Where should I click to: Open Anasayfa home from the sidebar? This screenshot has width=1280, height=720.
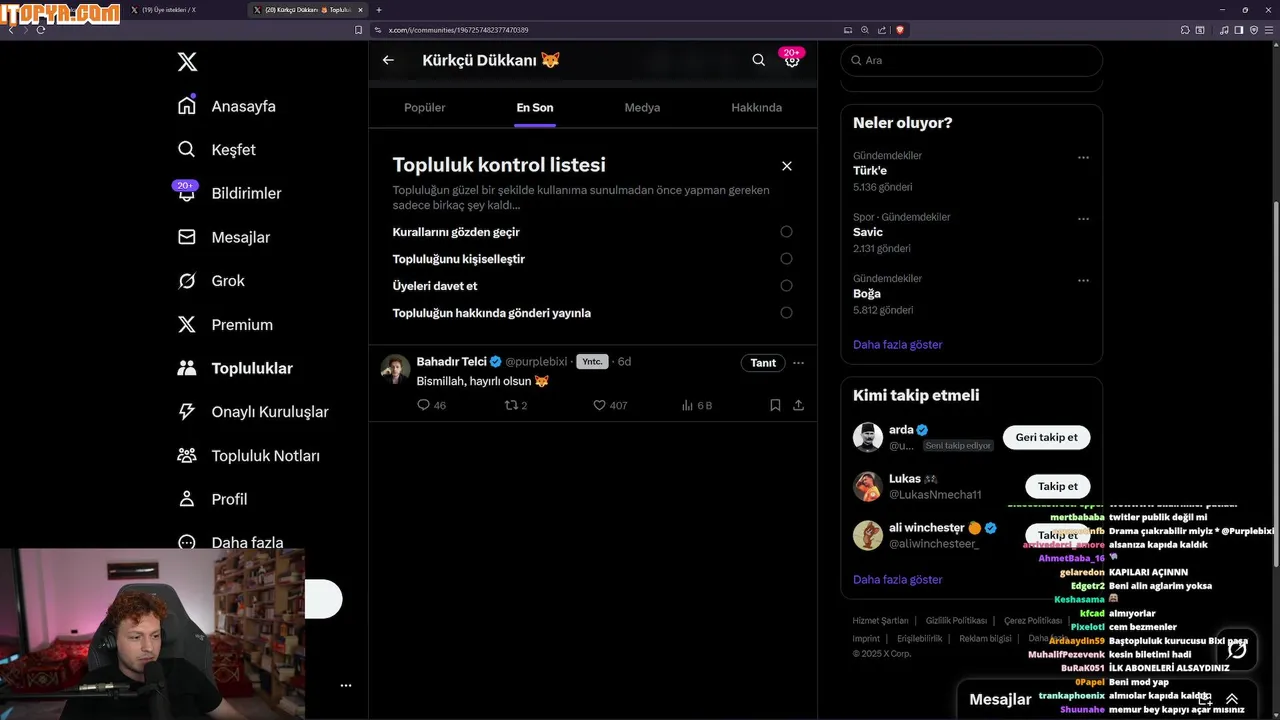coord(226,106)
